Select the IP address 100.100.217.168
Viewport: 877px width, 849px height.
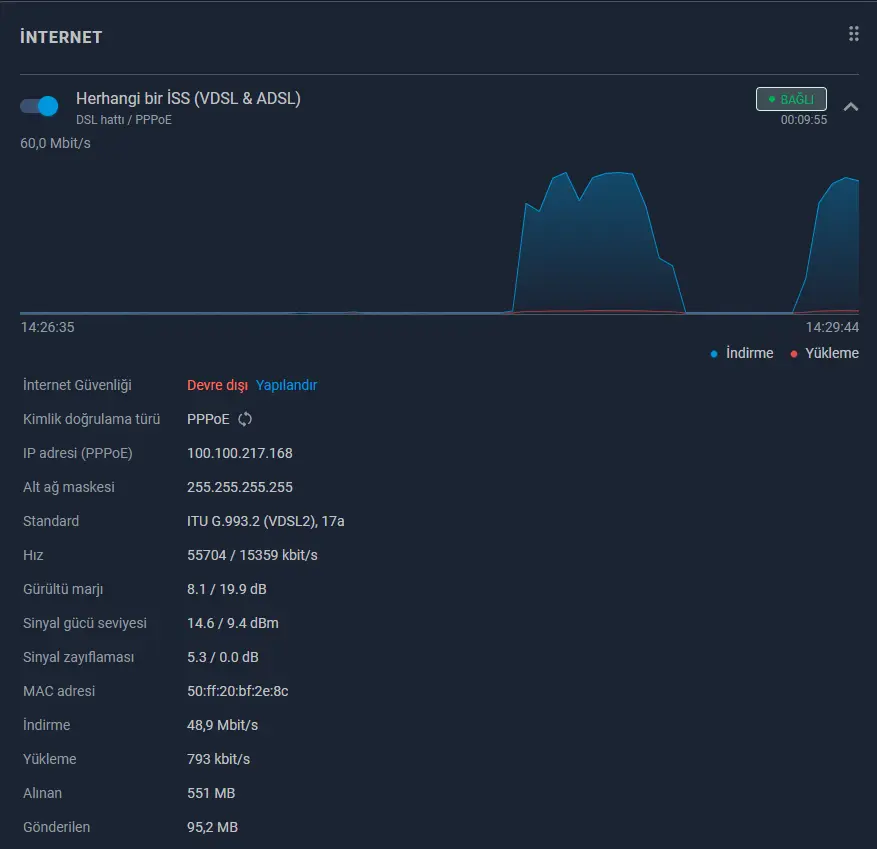pyautogui.click(x=240, y=453)
